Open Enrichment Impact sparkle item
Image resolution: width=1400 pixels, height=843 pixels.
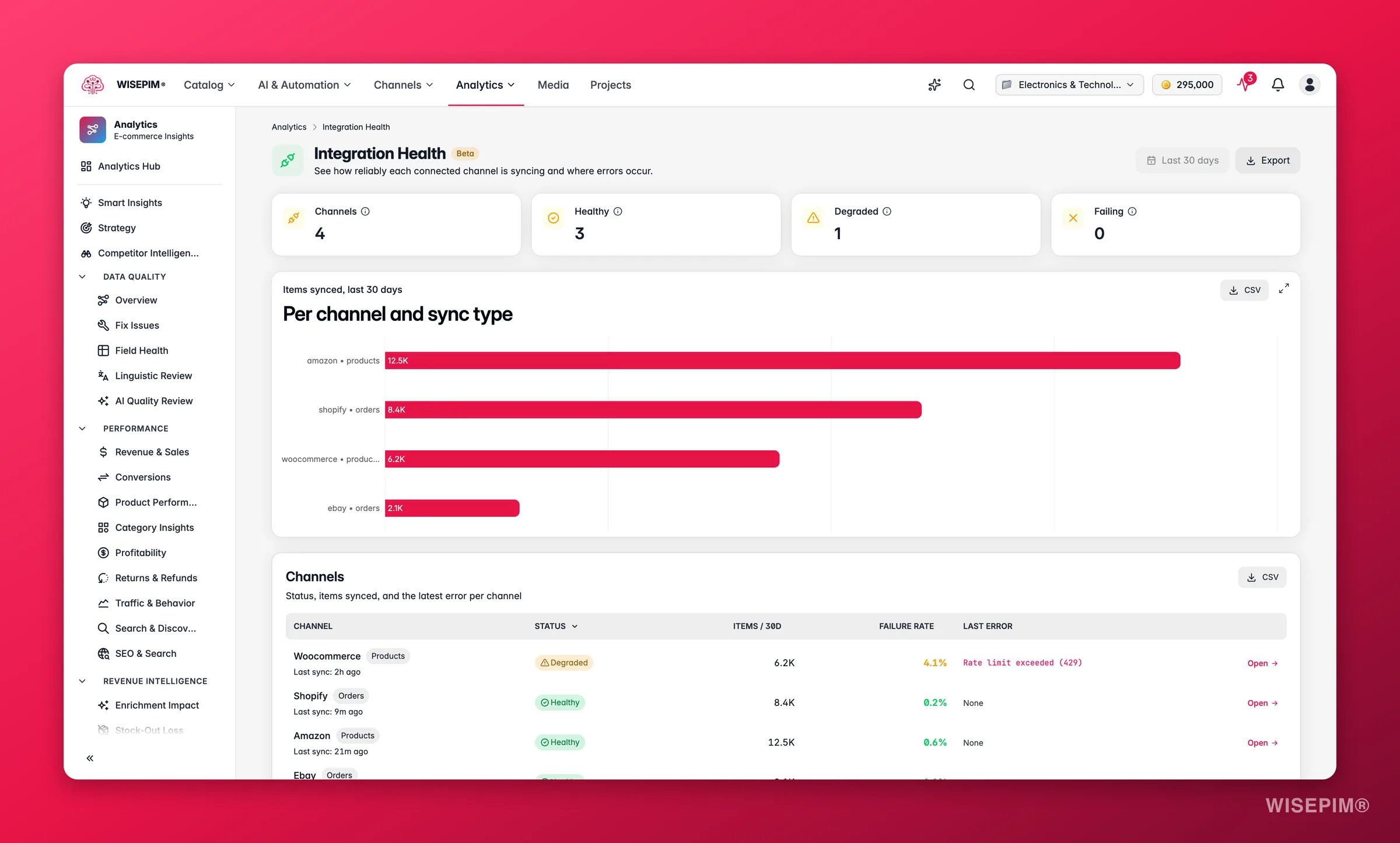coord(156,705)
